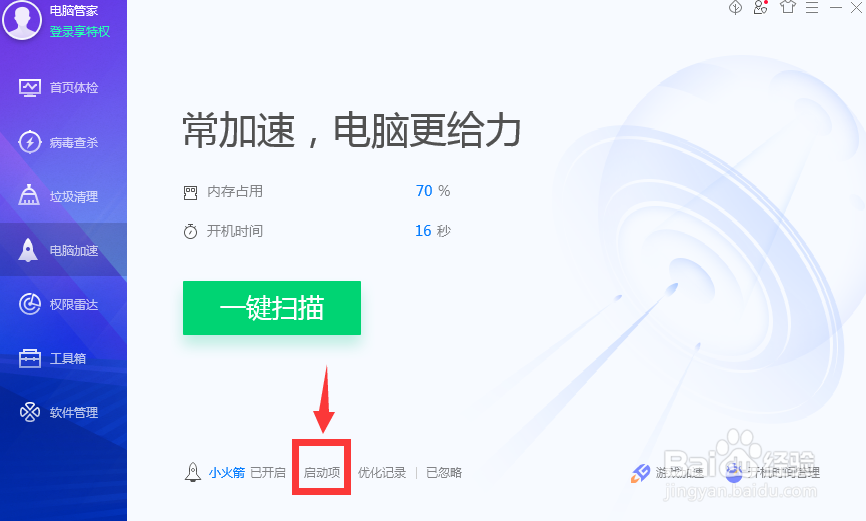Open the user icon with red dot
Screen dimensions: 866x521
761,7
